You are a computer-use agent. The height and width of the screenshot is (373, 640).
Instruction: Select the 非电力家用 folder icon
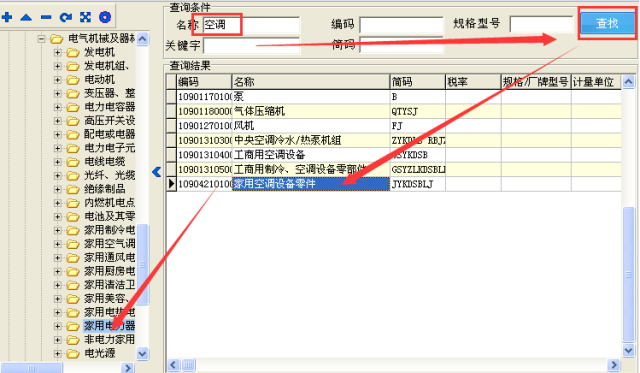pyautogui.click(x=73, y=340)
